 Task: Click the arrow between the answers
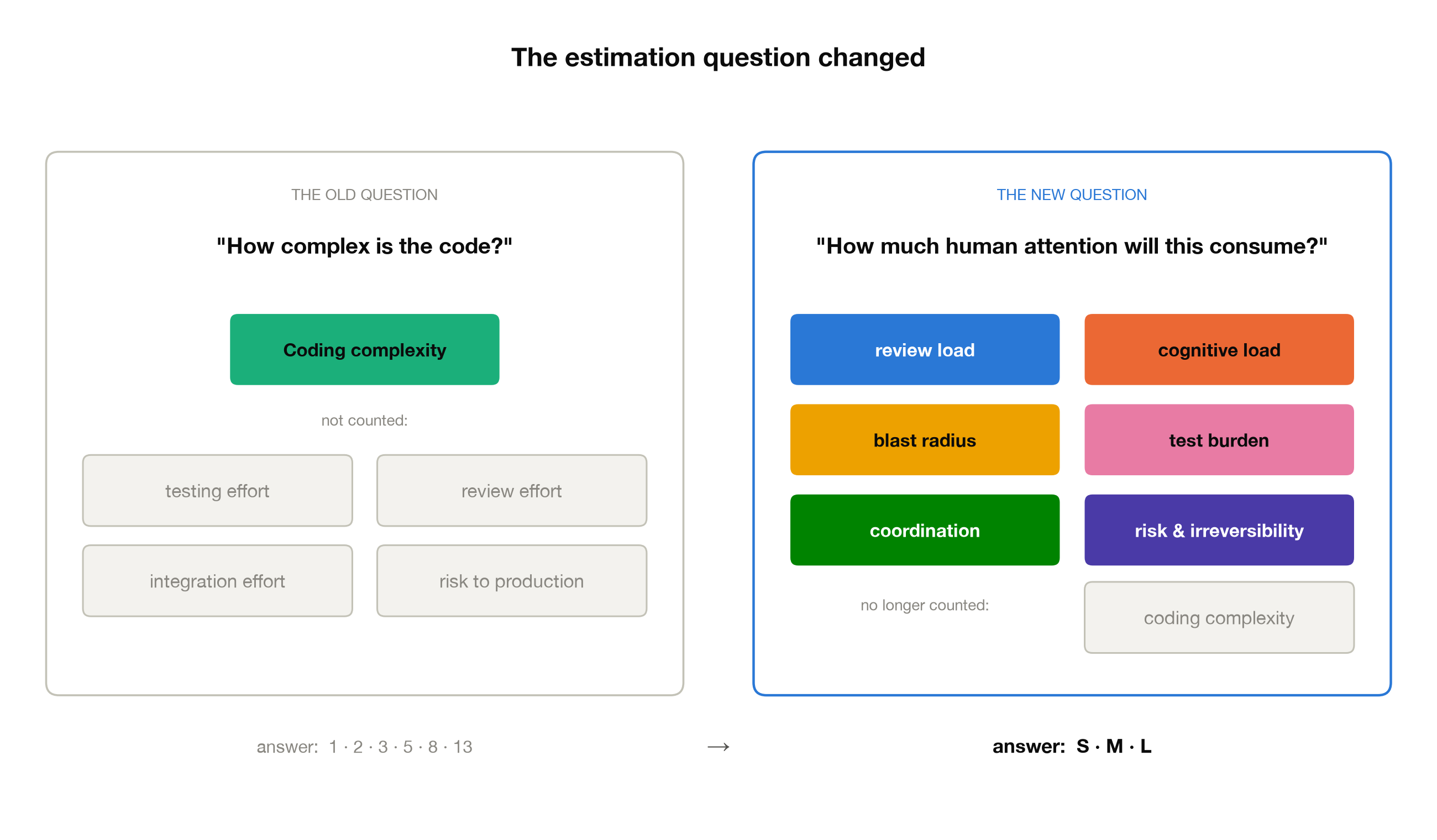718,747
